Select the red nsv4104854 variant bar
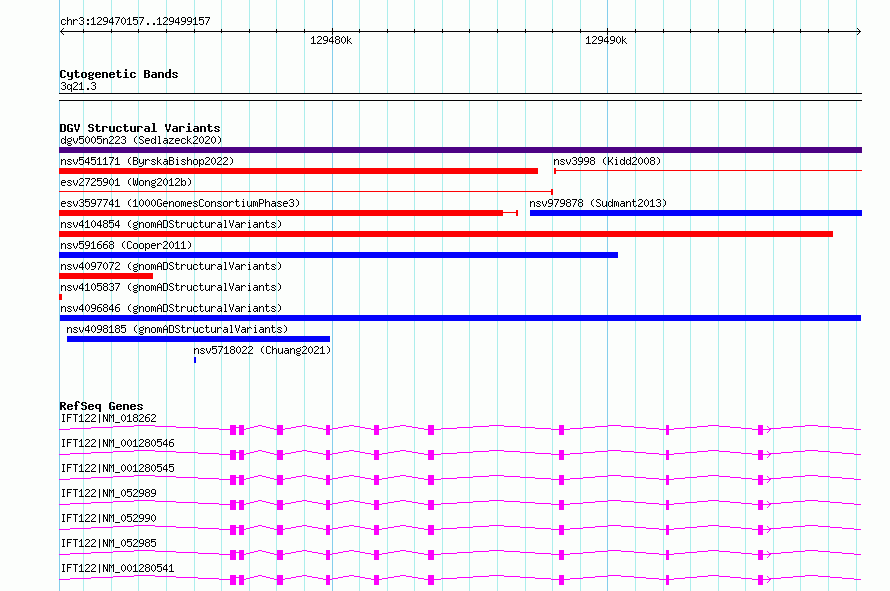Screen dimensions: 890x591 pos(446,234)
